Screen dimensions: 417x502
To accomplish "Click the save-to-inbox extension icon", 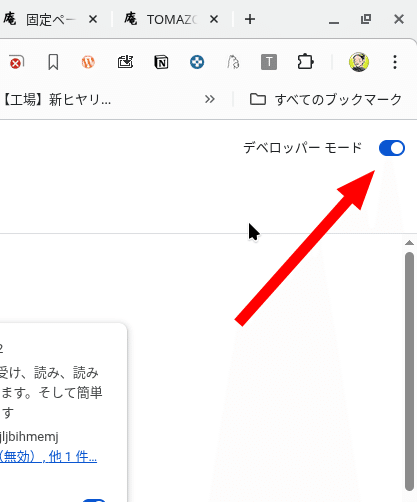I will click(125, 62).
